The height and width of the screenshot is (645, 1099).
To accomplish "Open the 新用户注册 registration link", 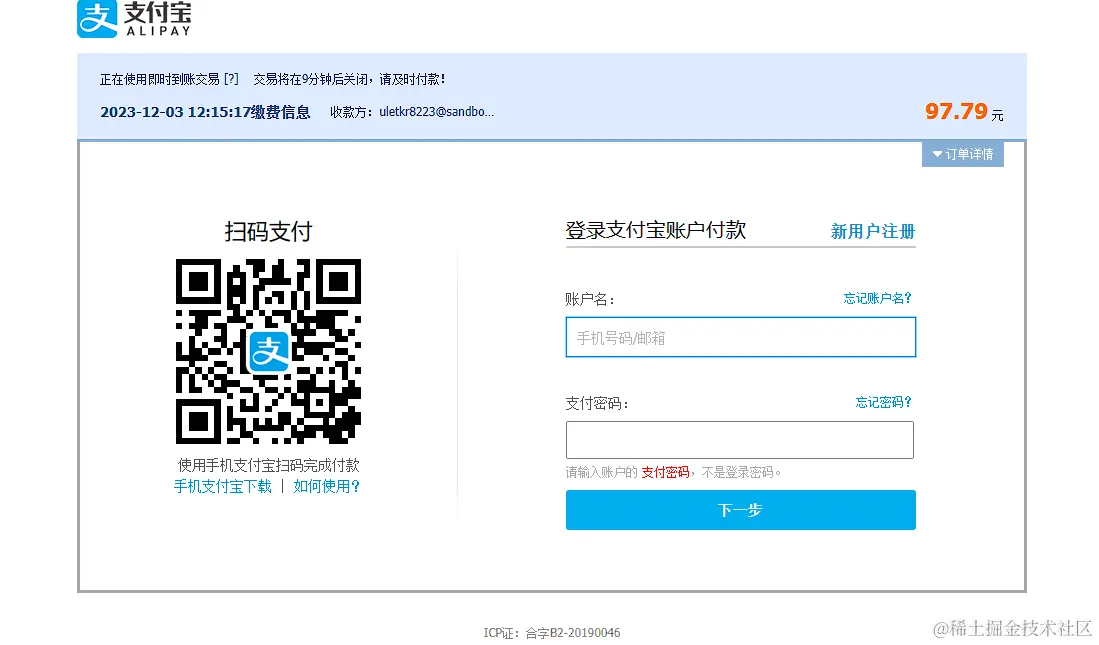I will pyautogui.click(x=873, y=231).
